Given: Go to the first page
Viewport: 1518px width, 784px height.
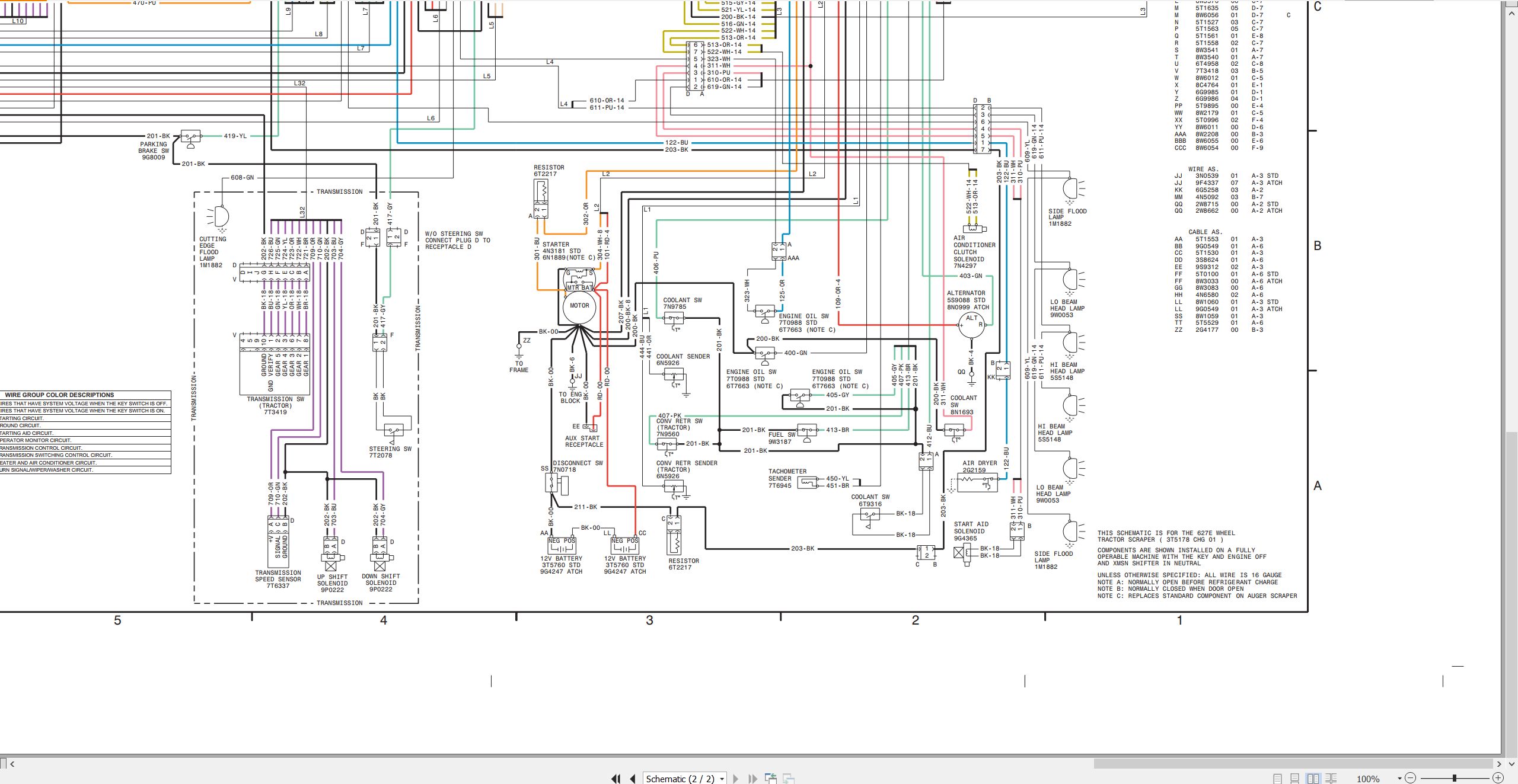Looking at the screenshot, I should [616, 779].
